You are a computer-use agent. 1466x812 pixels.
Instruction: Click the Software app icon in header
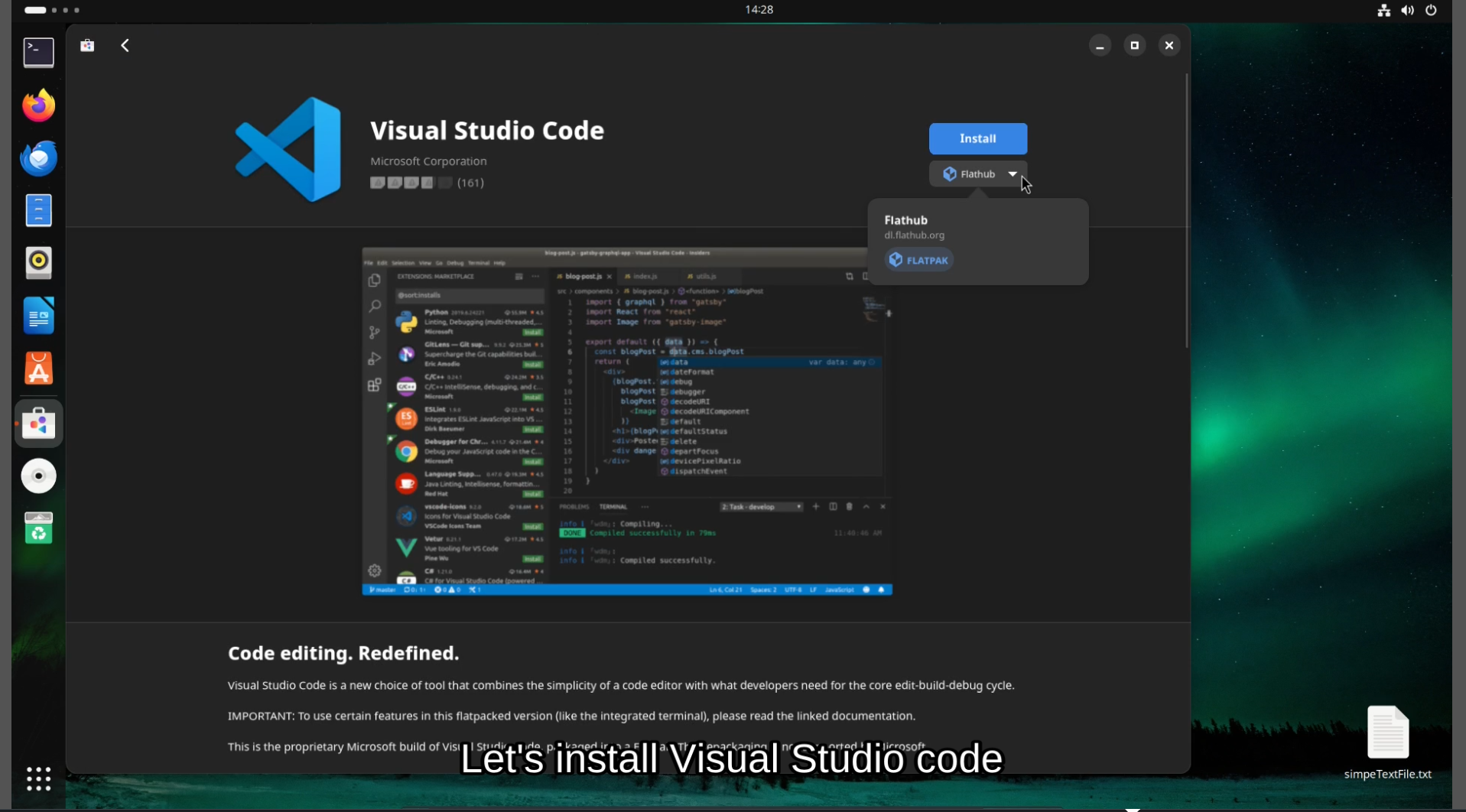88,46
